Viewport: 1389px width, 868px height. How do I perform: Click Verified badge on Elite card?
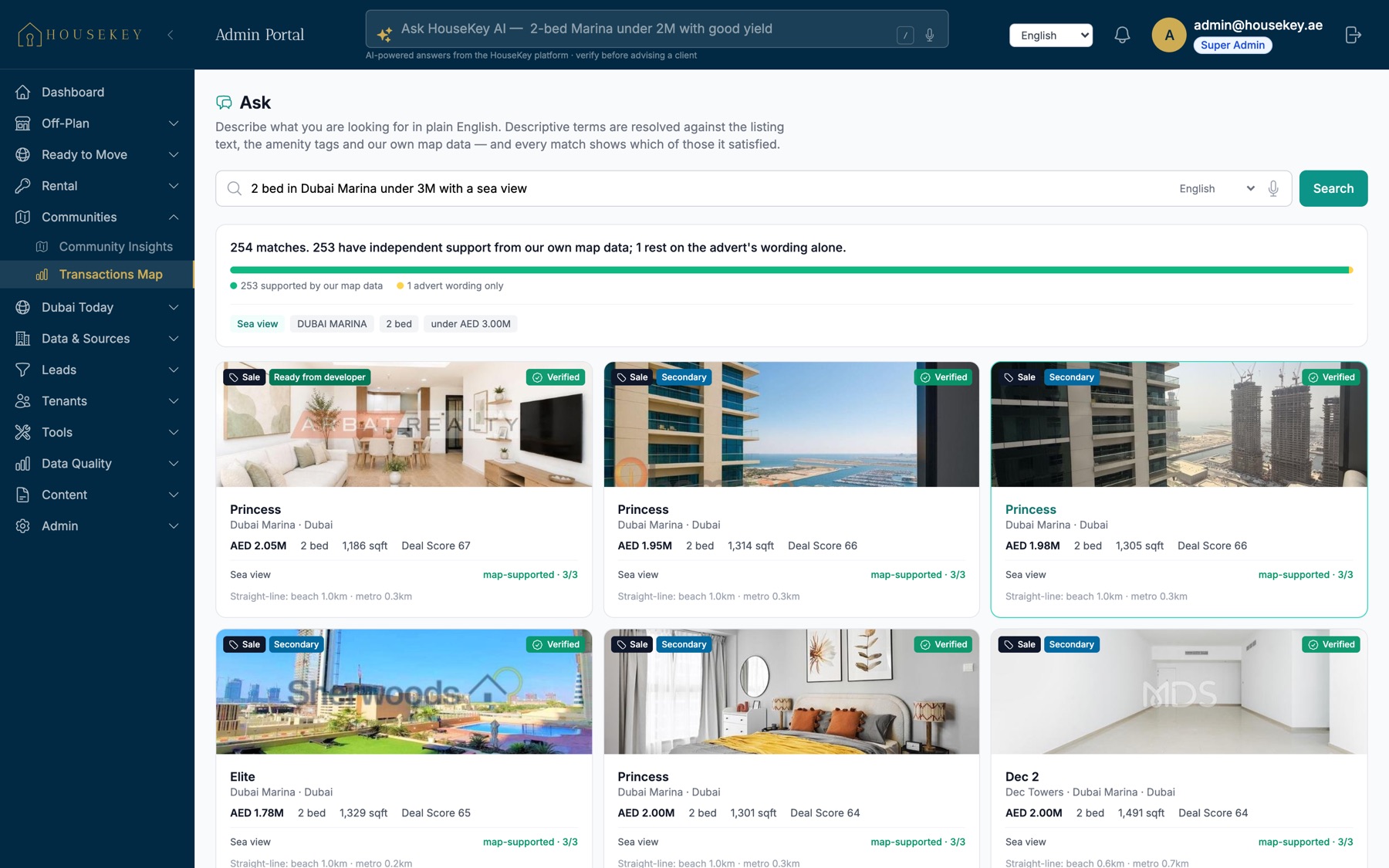(556, 644)
